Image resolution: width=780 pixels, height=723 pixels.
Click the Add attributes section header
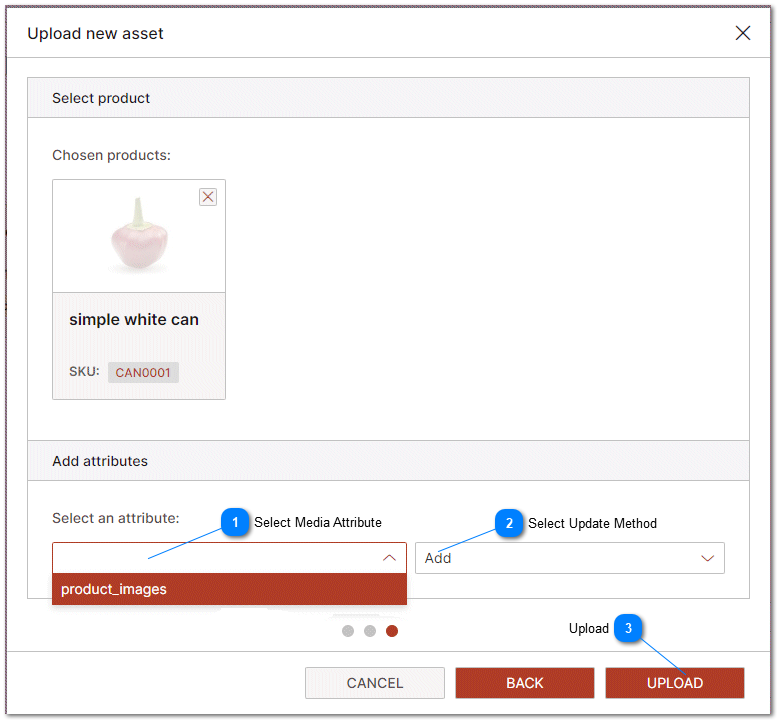click(388, 461)
